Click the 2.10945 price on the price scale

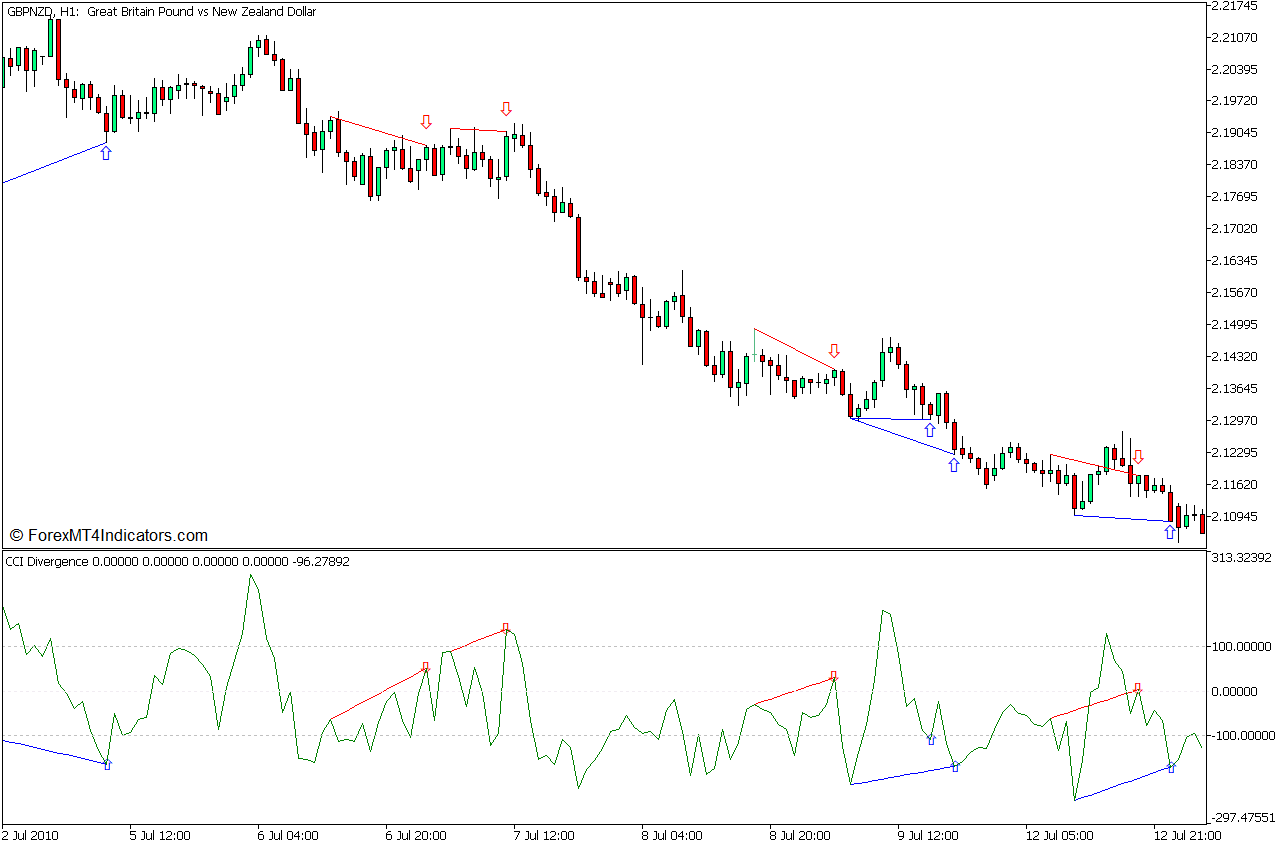click(1236, 516)
